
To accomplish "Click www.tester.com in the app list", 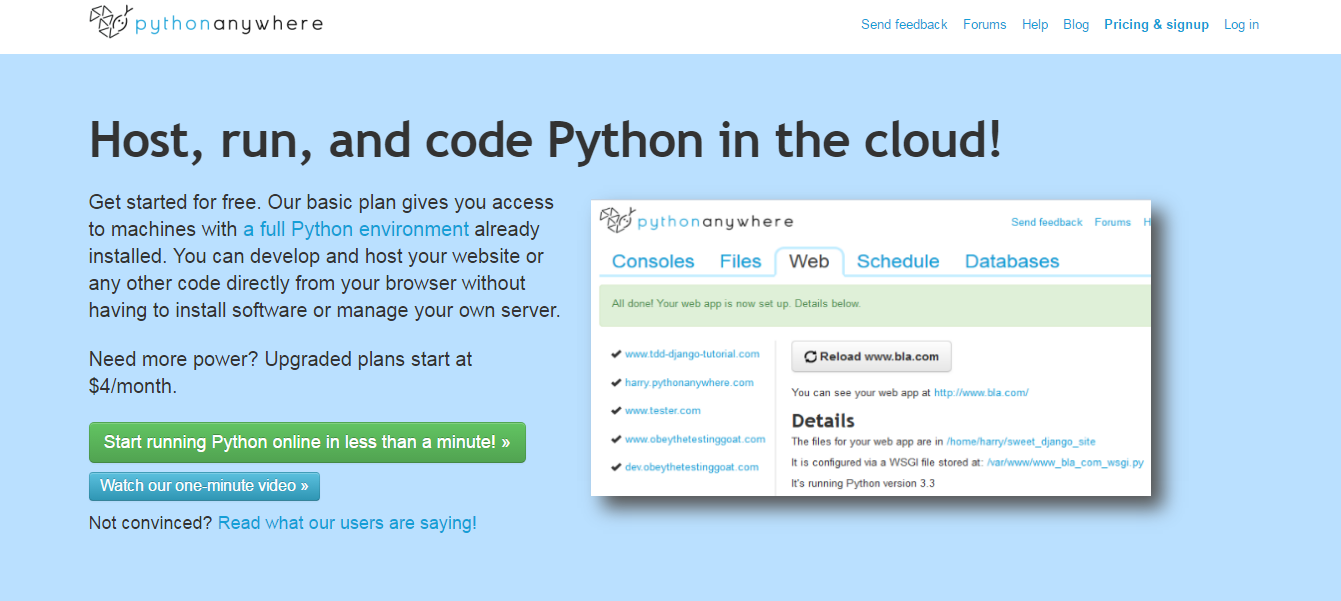I will (x=663, y=410).
